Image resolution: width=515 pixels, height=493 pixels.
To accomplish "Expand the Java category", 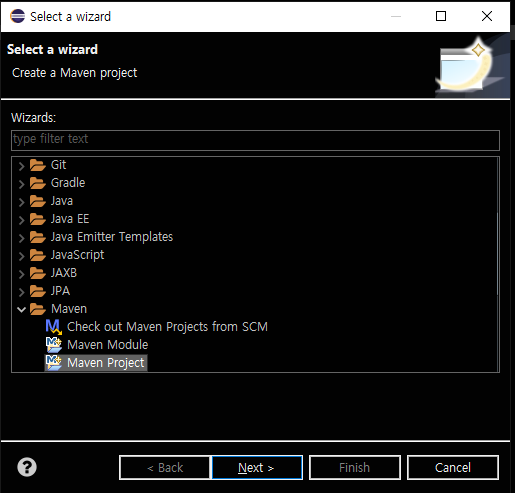I will pyautogui.click(x=22, y=202).
